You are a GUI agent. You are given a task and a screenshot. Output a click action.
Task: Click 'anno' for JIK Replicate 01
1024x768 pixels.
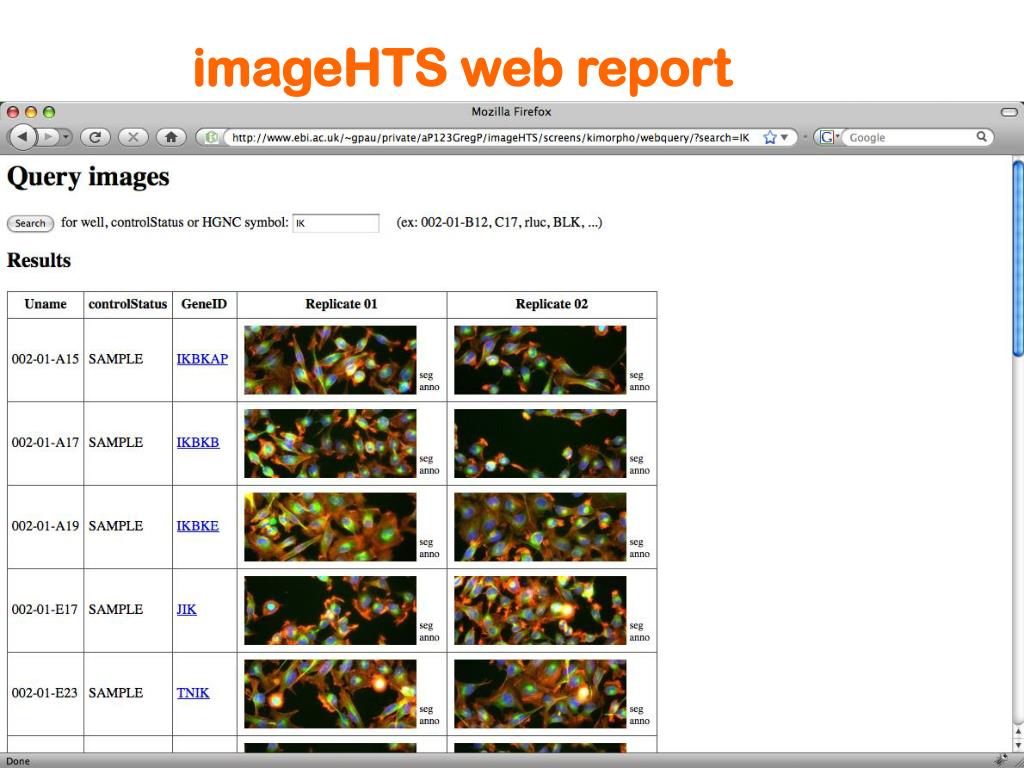[429, 638]
